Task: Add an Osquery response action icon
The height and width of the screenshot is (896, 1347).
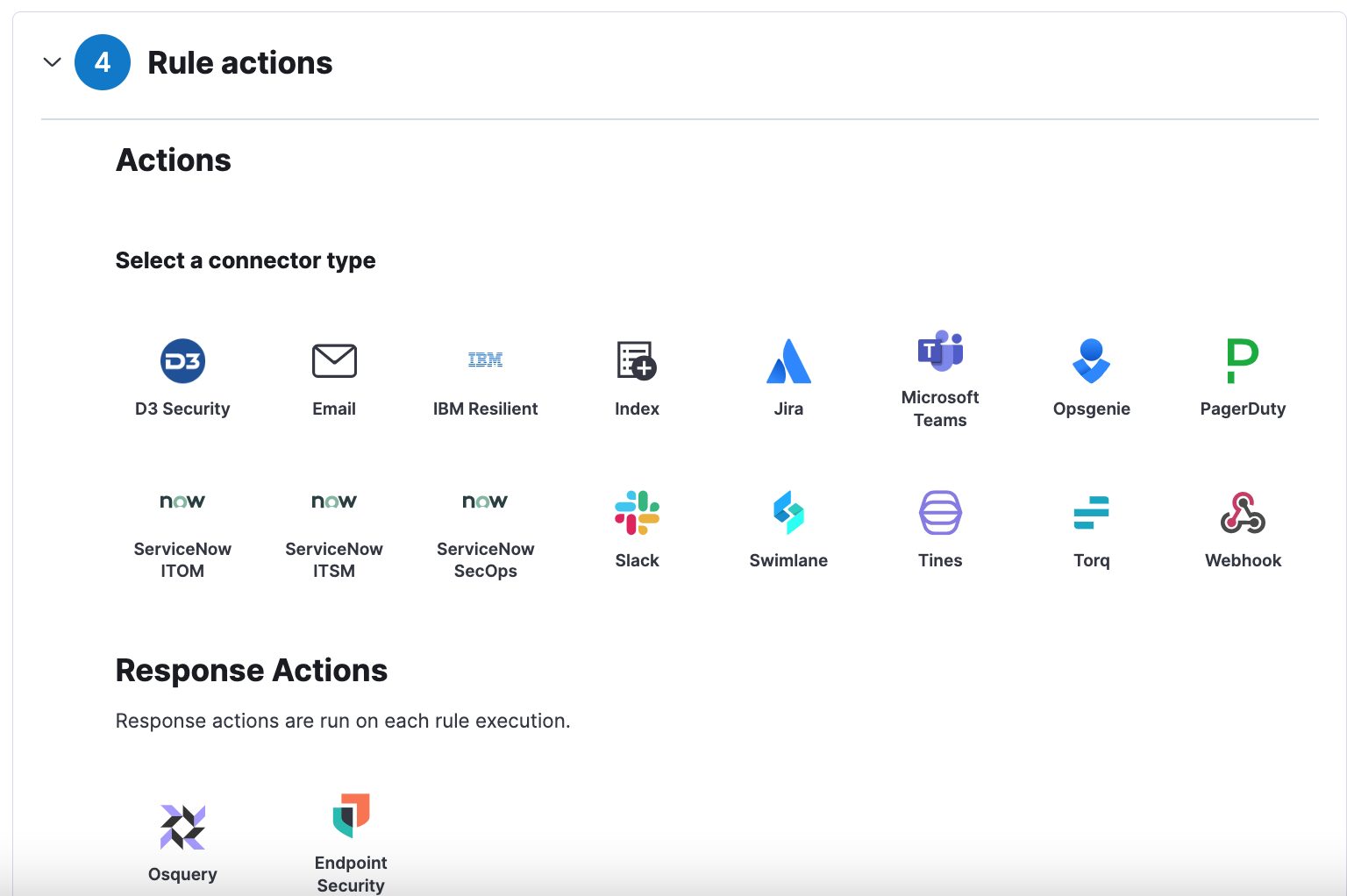Action: pyautogui.click(x=182, y=827)
